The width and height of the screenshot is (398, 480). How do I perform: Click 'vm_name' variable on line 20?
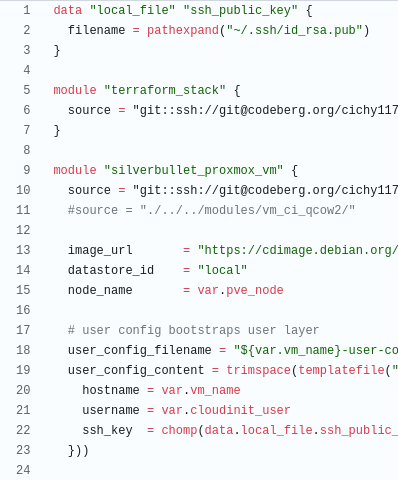point(215,390)
